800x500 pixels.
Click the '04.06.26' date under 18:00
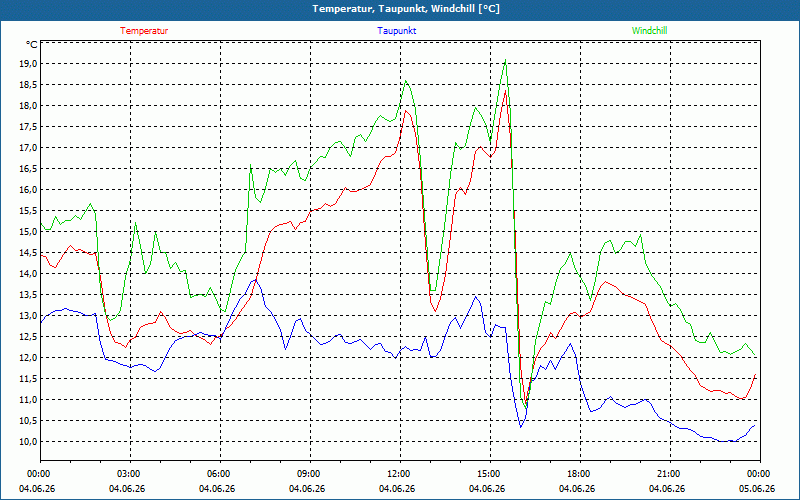[577, 489]
